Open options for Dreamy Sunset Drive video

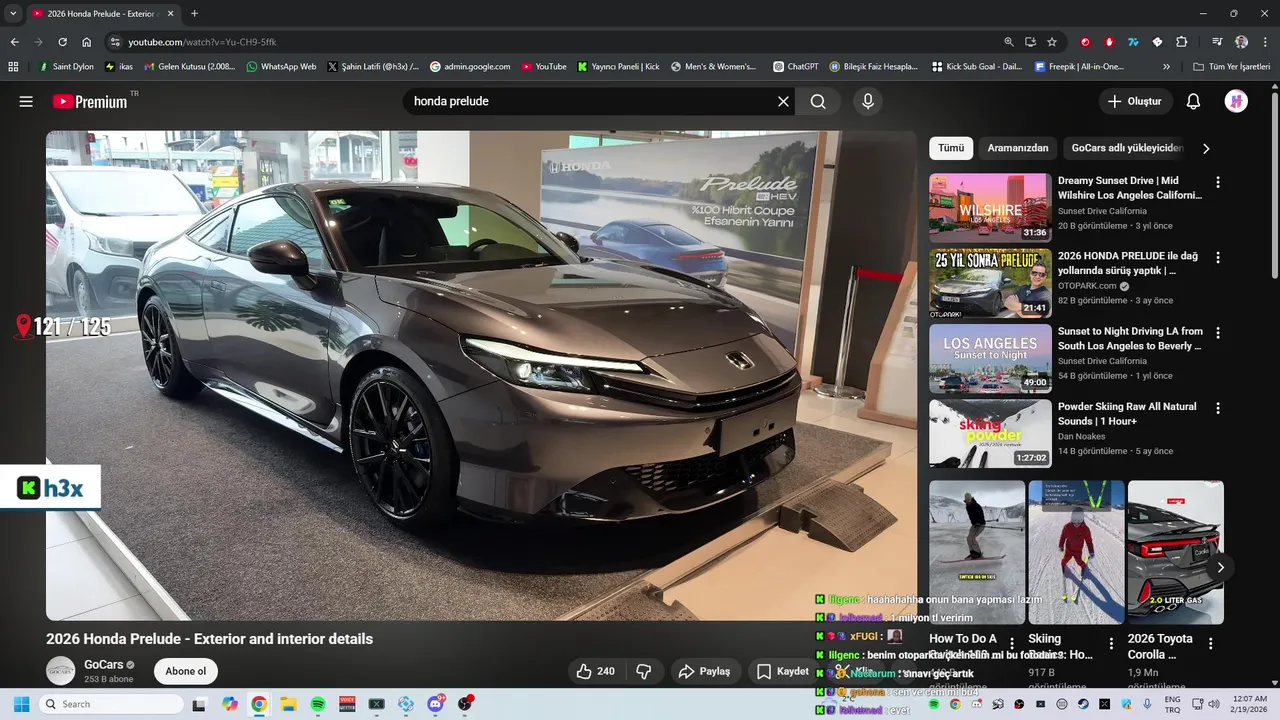(1217, 182)
